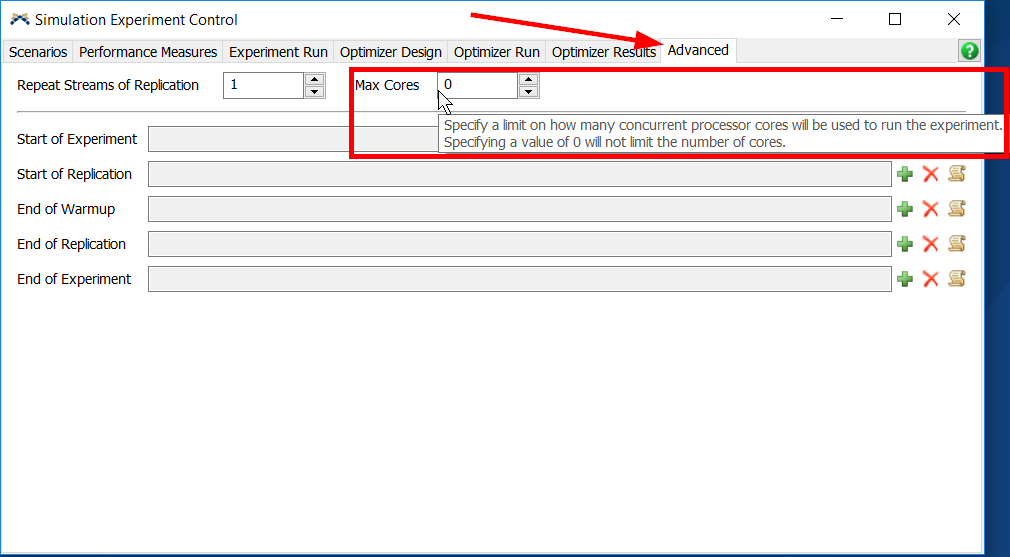Decrement the Max Cores spinner
Screen dimensions: 1010x557
pos(529,92)
